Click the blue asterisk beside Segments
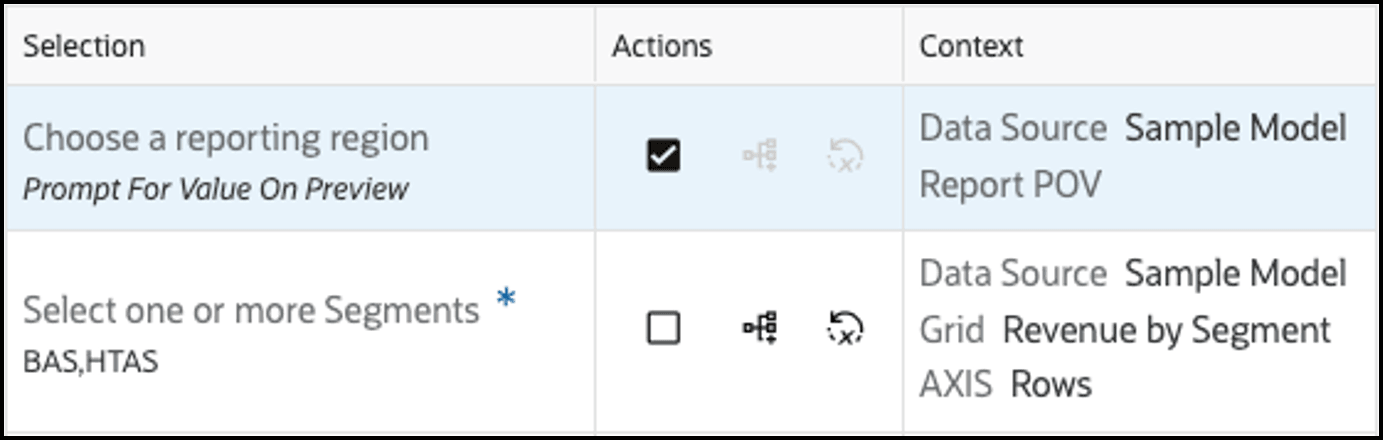The height and width of the screenshot is (440, 1383). click(507, 300)
